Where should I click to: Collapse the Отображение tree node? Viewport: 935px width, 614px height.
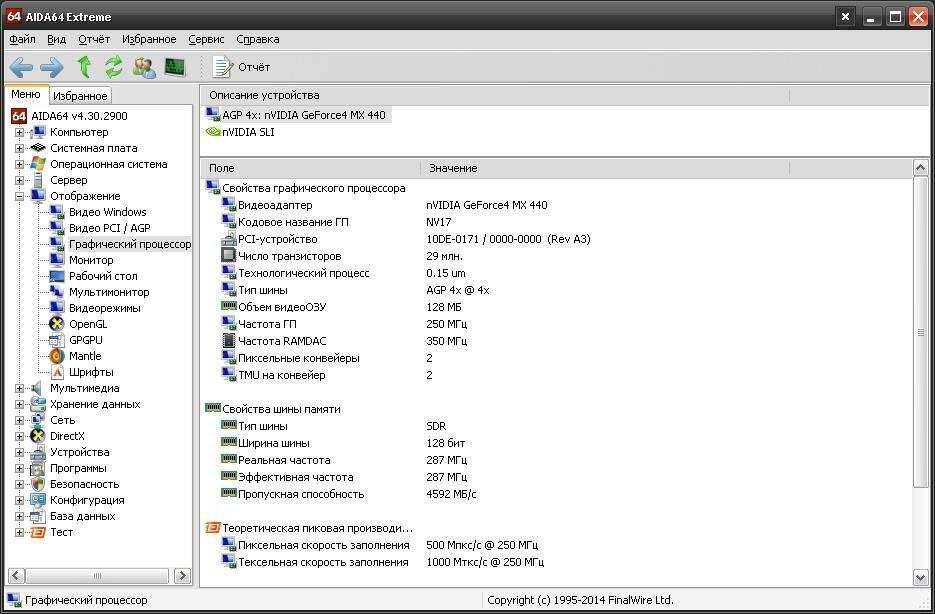click(x=19, y=196)
